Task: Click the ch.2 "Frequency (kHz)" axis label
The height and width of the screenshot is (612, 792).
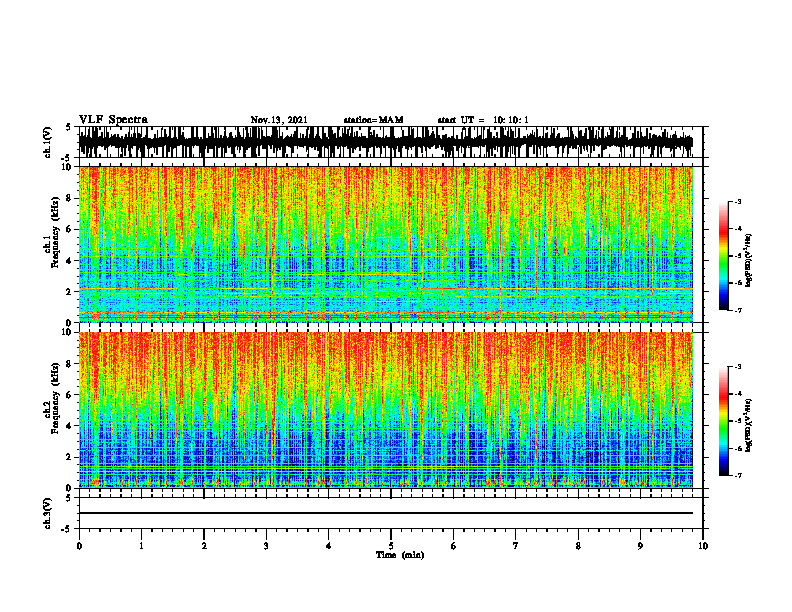Action: [55, 398]
